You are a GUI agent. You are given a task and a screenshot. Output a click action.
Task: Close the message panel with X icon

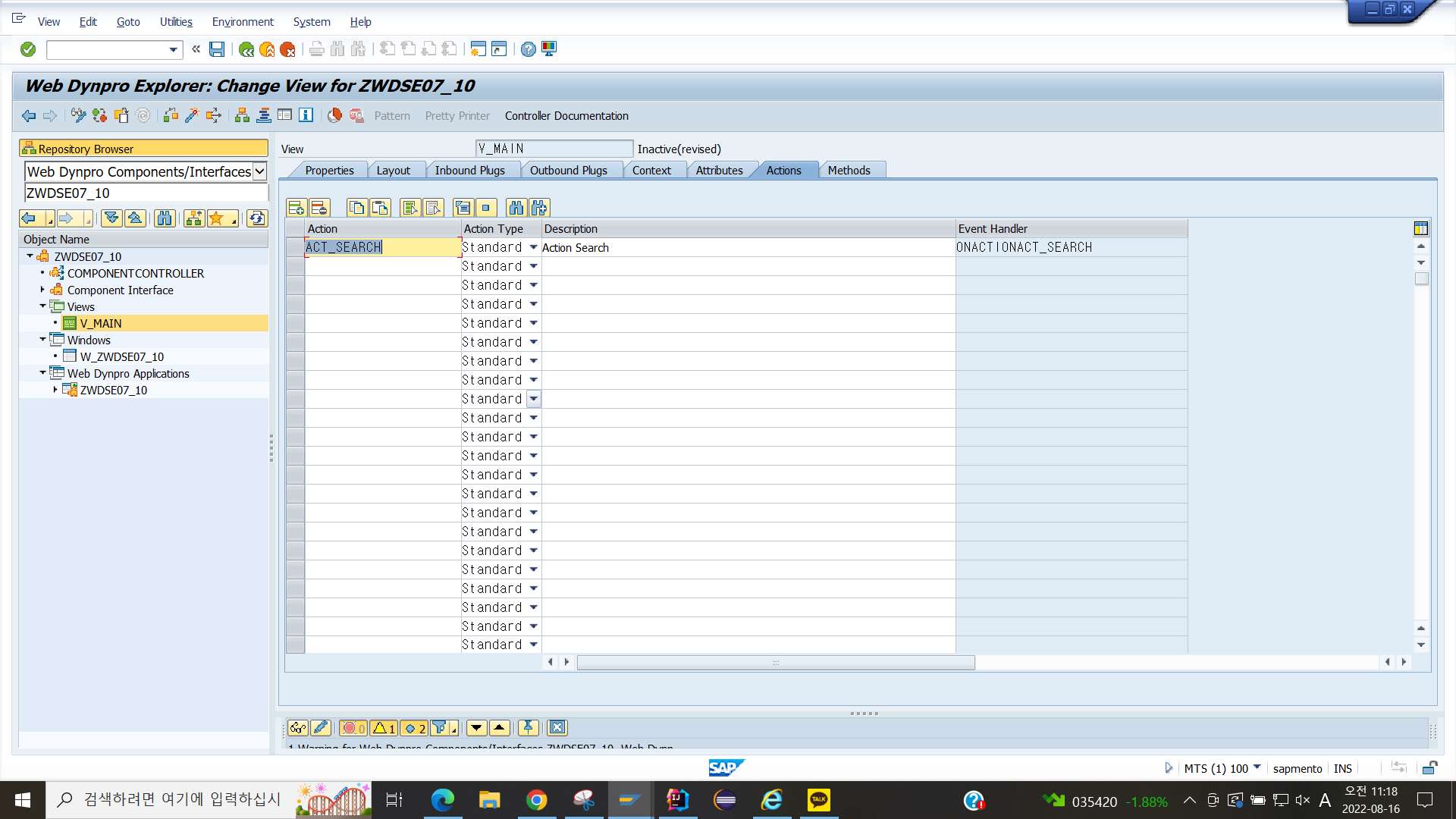click(557, 728)
